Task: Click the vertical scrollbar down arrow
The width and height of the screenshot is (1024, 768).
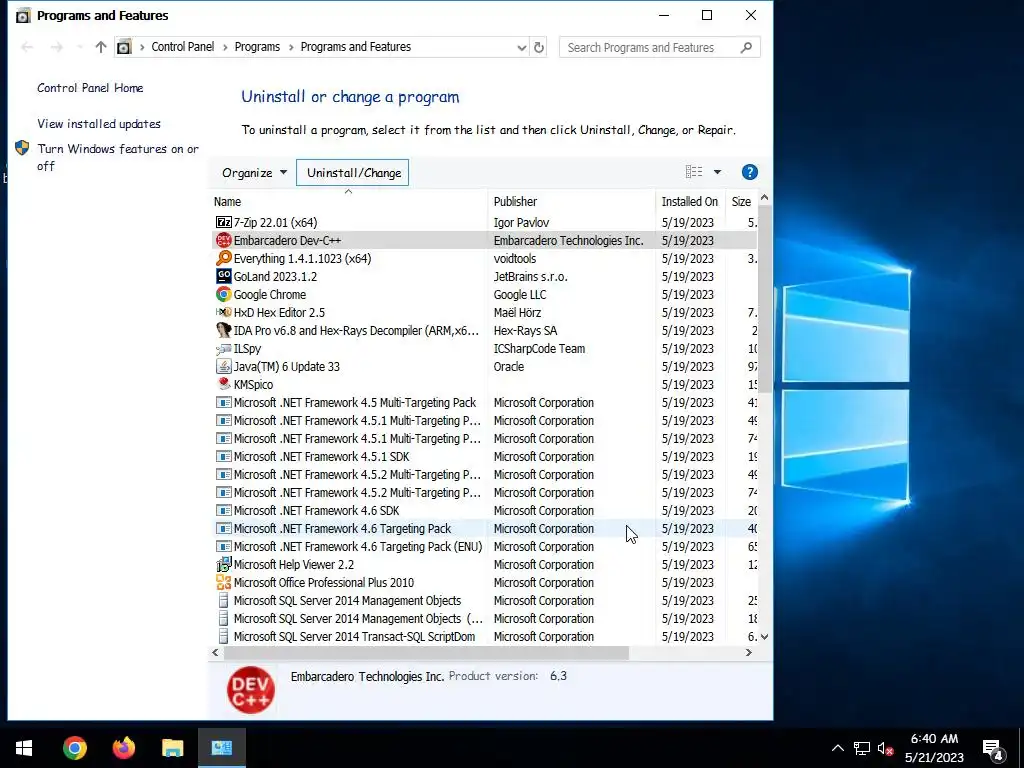Action: click(x=765, y=637)
